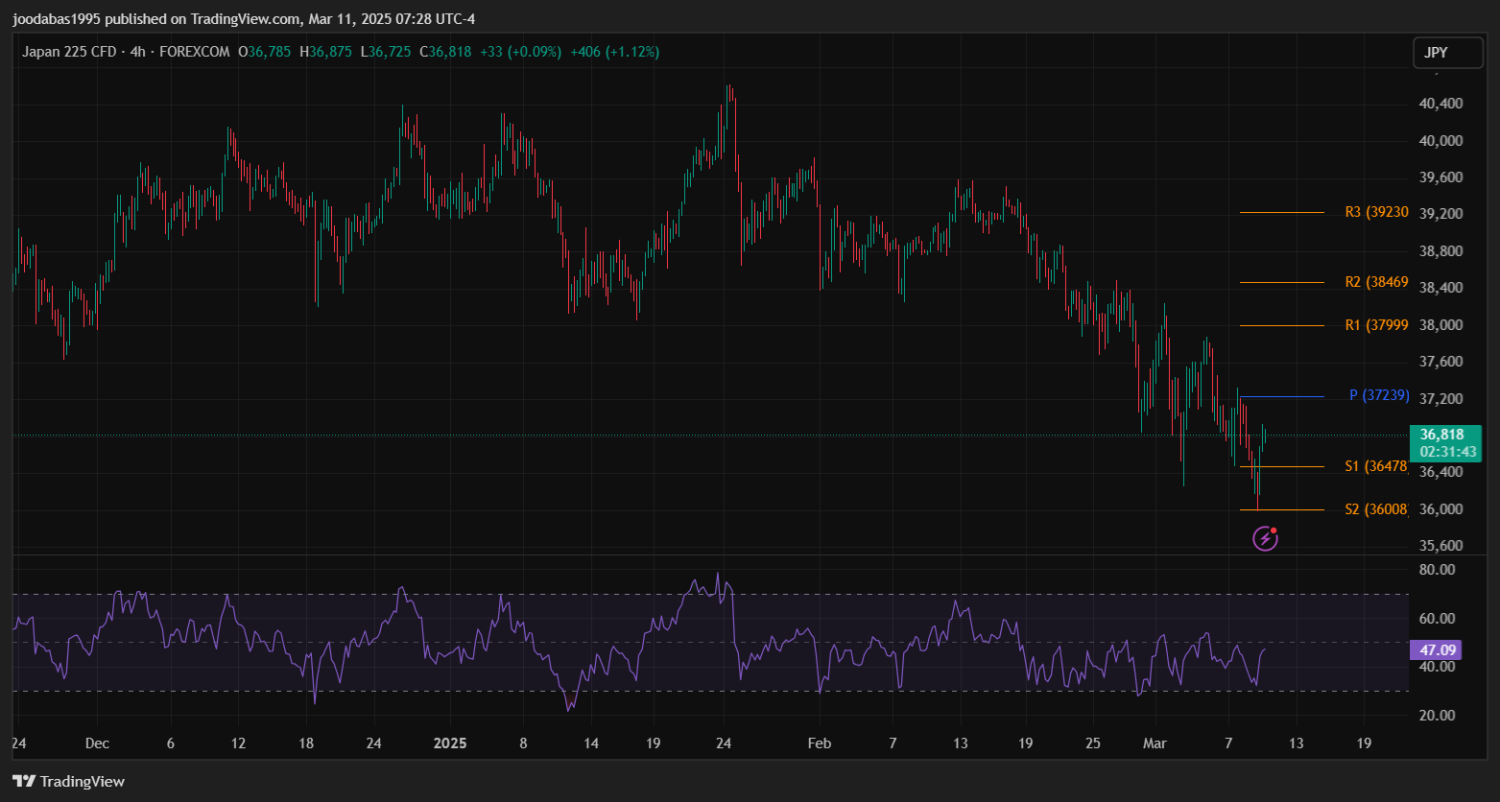Click the current price label 36,818

tap(1442, 434)
